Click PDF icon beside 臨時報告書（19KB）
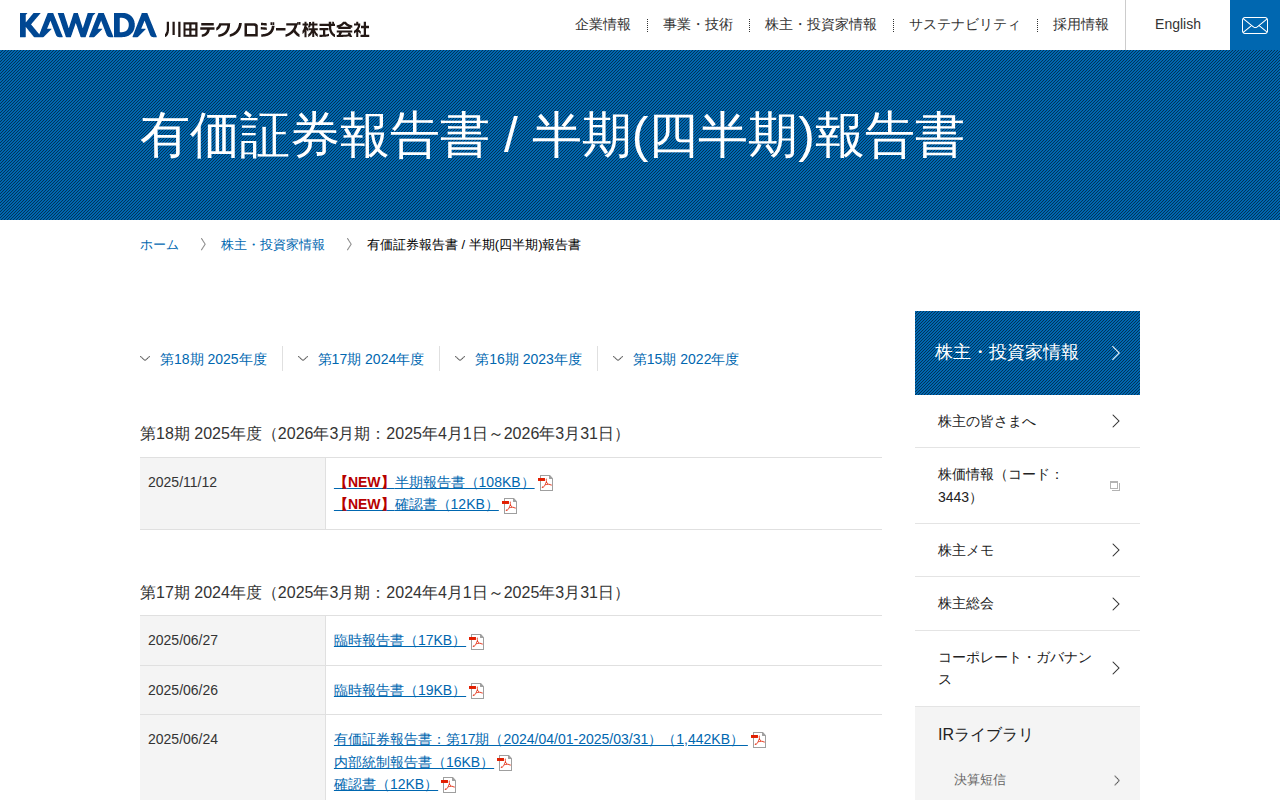 pos(476,691)
